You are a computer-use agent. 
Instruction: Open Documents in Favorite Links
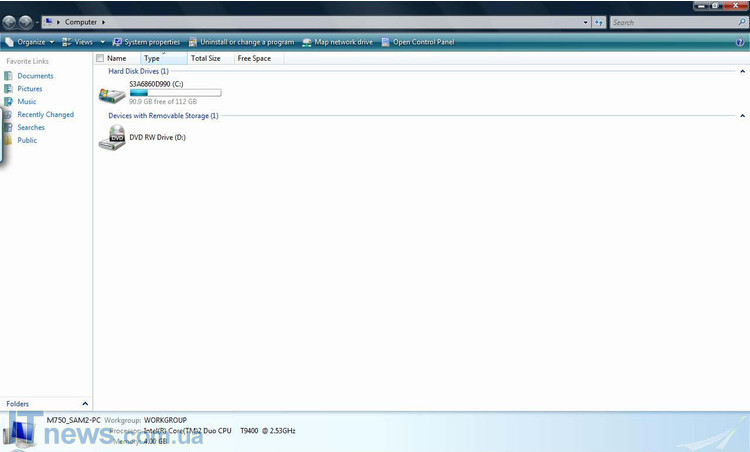(35, 76)
